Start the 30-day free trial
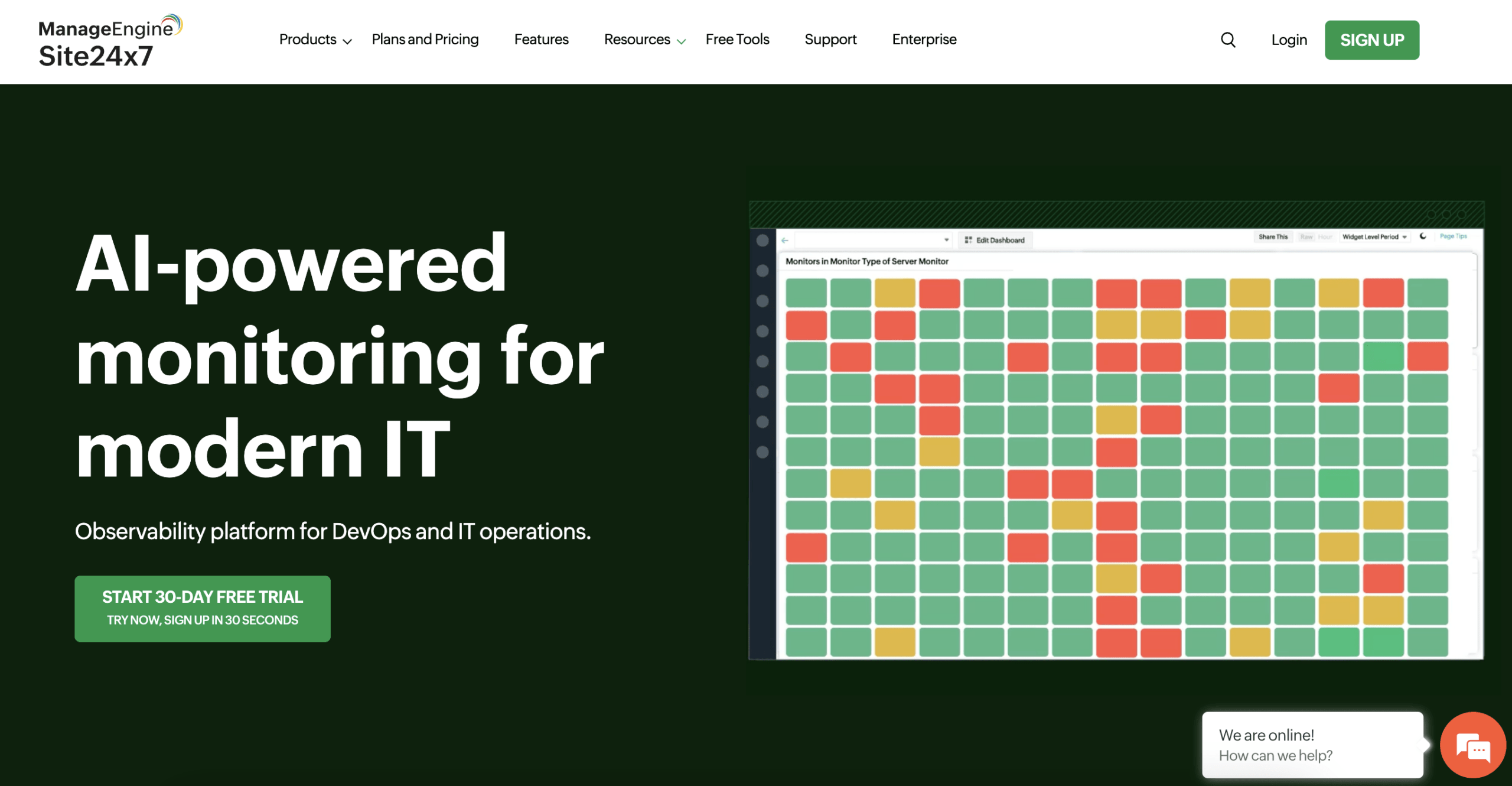 [202, 608]
